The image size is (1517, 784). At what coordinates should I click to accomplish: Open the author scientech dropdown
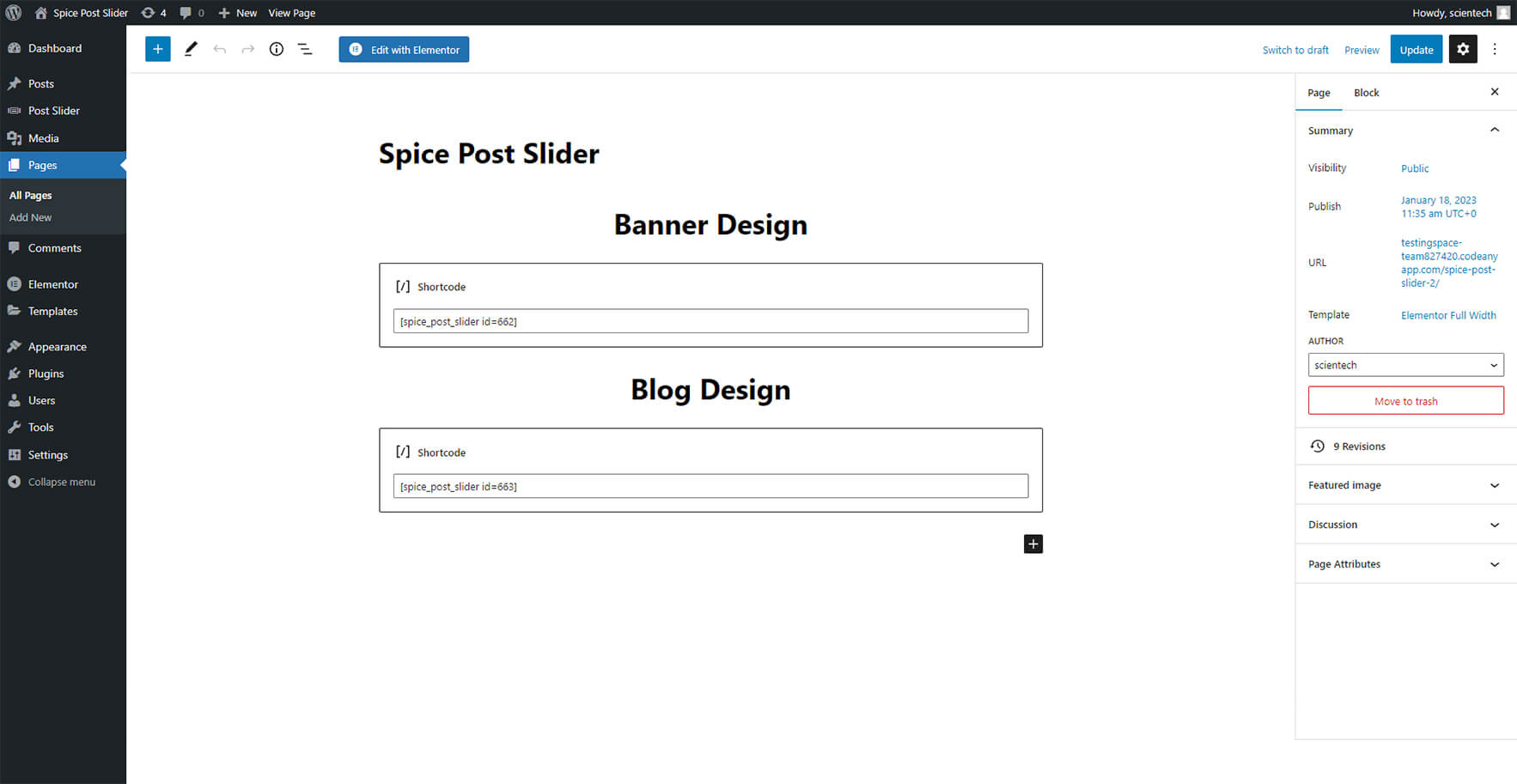(1405, 365)
